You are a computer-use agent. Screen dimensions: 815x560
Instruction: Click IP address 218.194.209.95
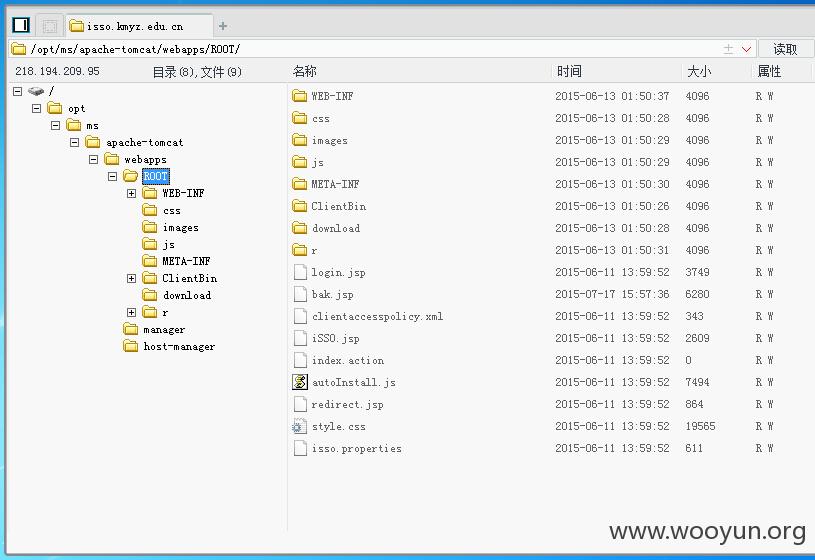click(57, 71)
